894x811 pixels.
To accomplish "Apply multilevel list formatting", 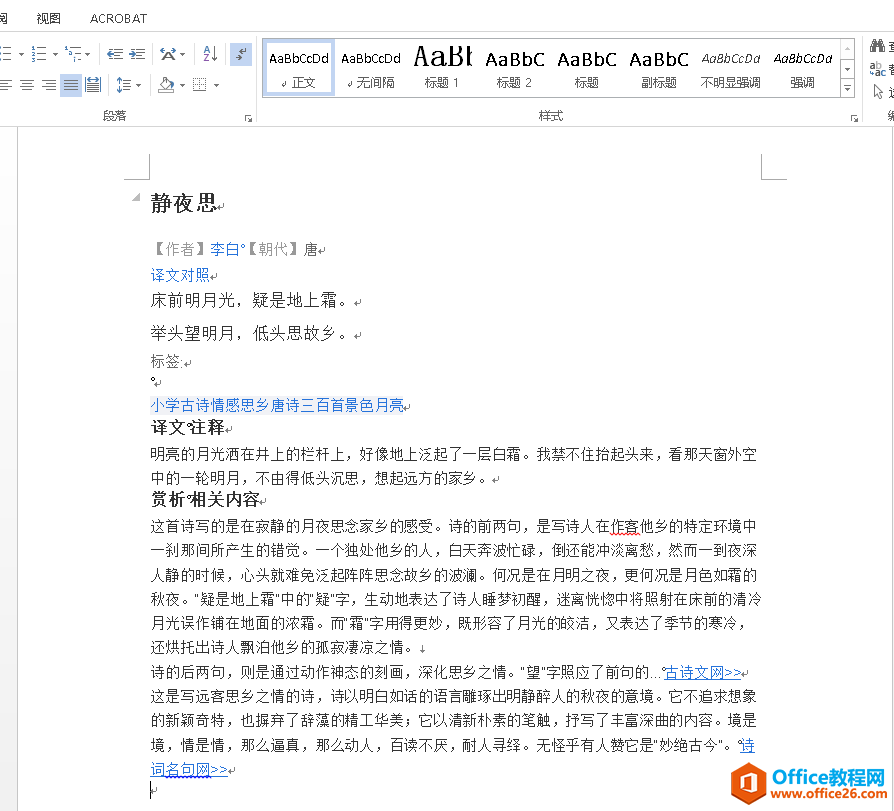I will [x=72, y=54].
